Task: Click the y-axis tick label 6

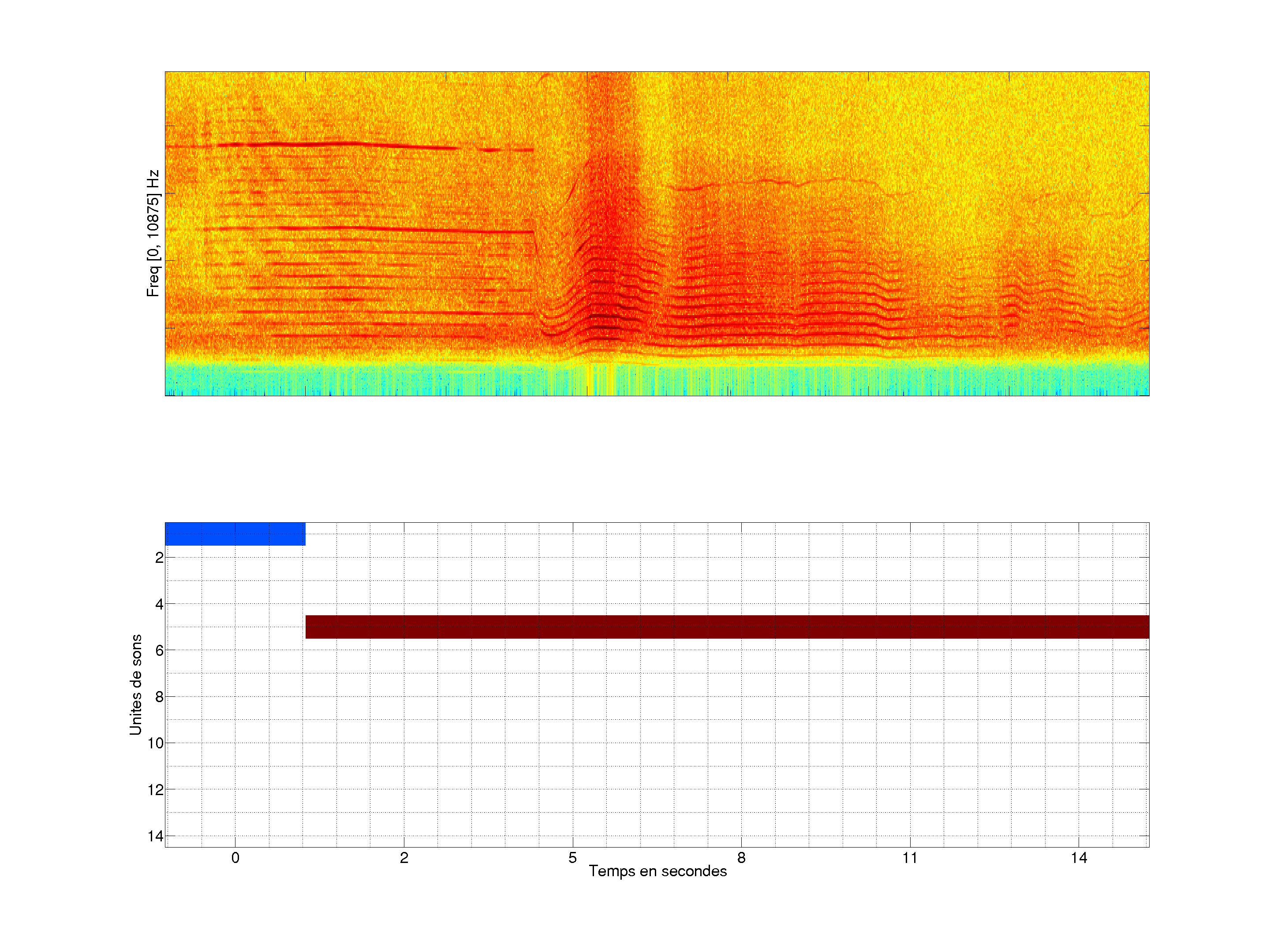Action: point(159,651)
